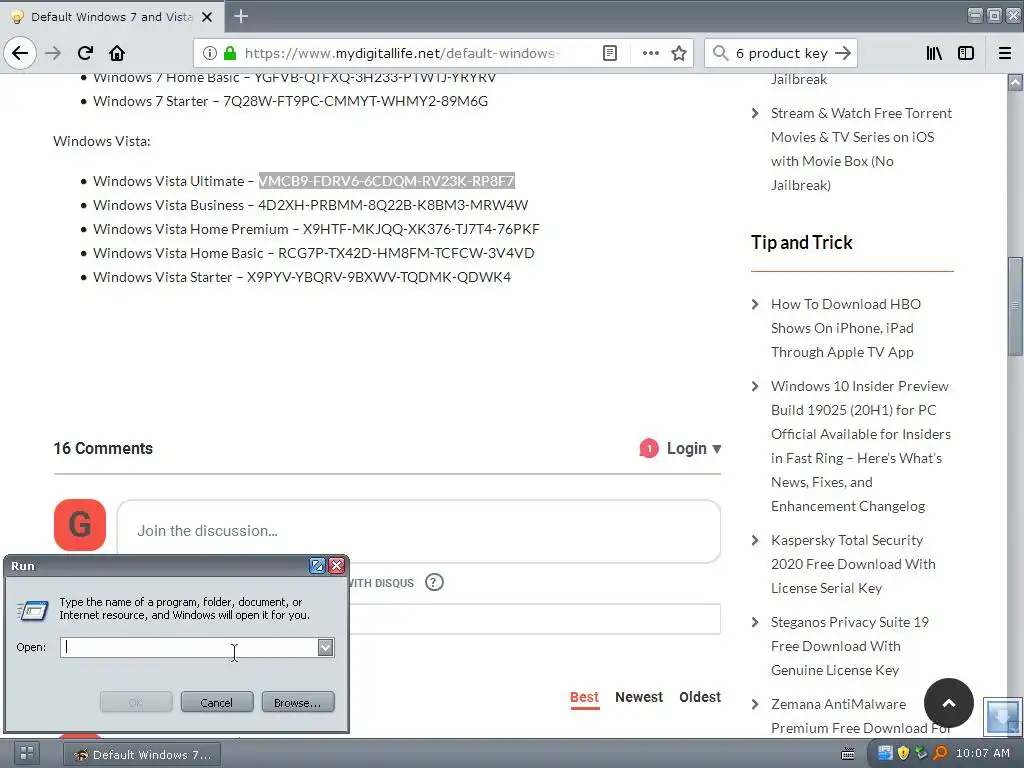Click the Disqus help question mark icon
The image size is (1024, 768).
click(x=434, y=582)
